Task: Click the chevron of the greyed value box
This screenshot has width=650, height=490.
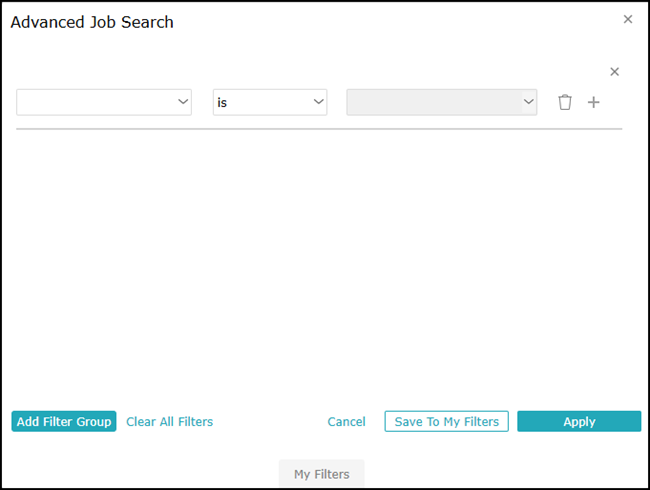Action: click(x=528, y=102)
